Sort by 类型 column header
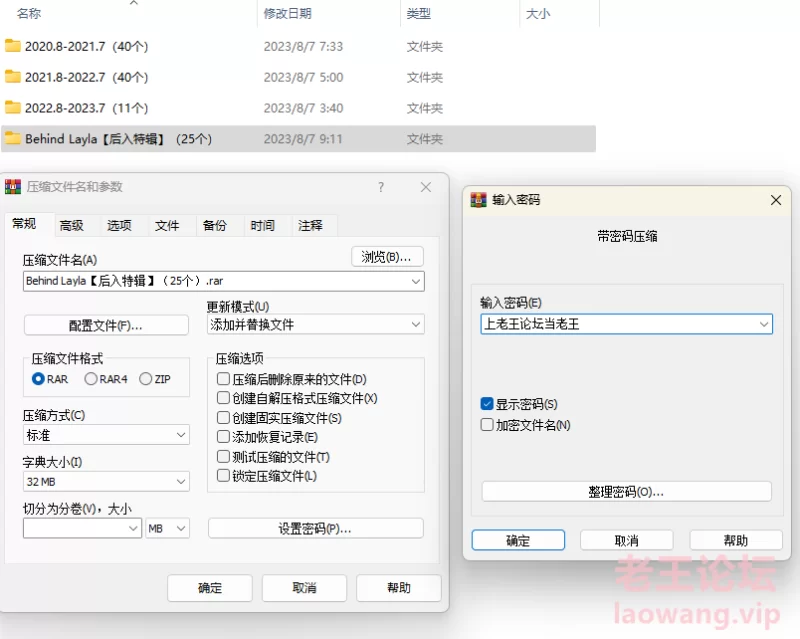 419,13
